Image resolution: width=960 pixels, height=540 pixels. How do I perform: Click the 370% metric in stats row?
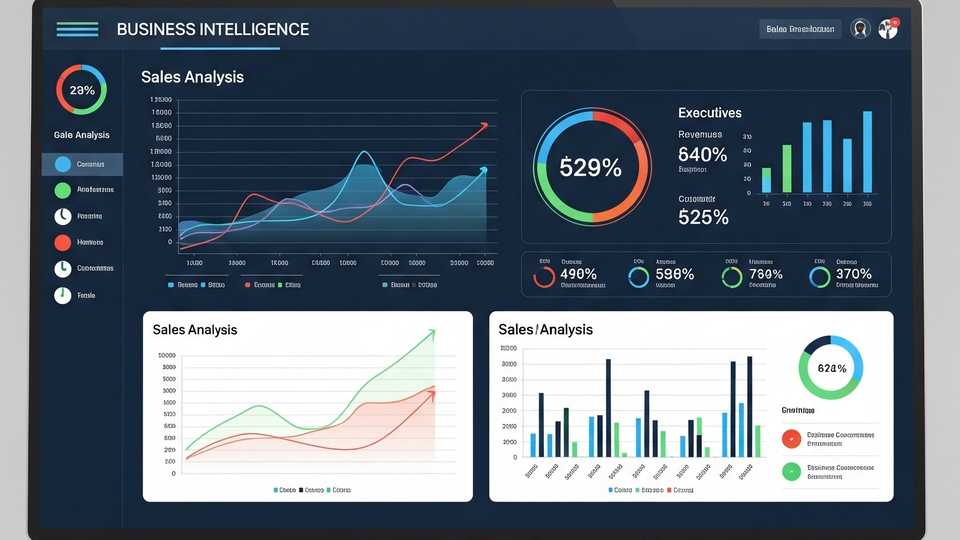click(853, 274)
